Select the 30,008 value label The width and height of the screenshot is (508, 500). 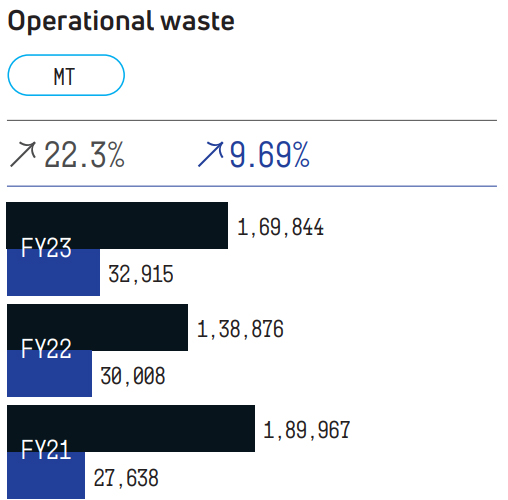point(133,376)
